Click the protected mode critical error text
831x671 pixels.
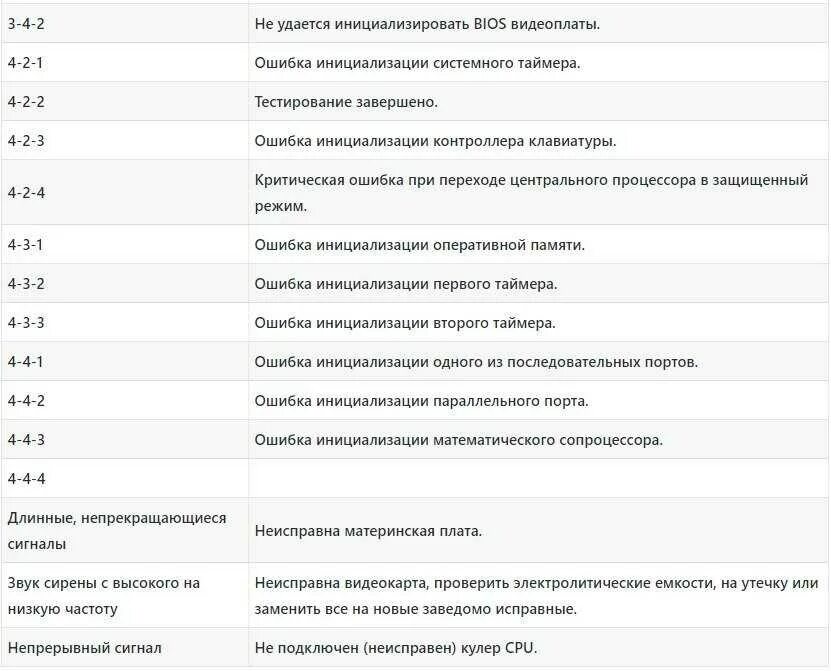[531, 193]
